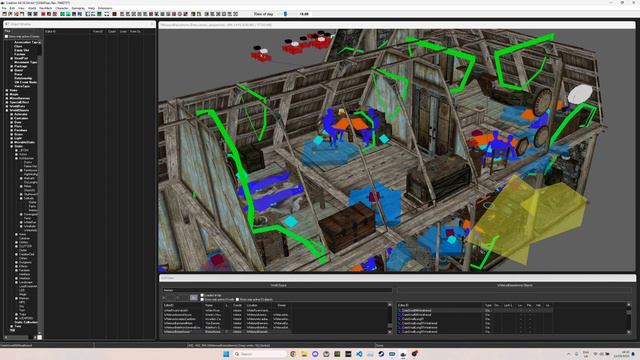Click the four-corner brackets toolbar icon
Screen dimensions: 640x360
(x=107, y=14)
